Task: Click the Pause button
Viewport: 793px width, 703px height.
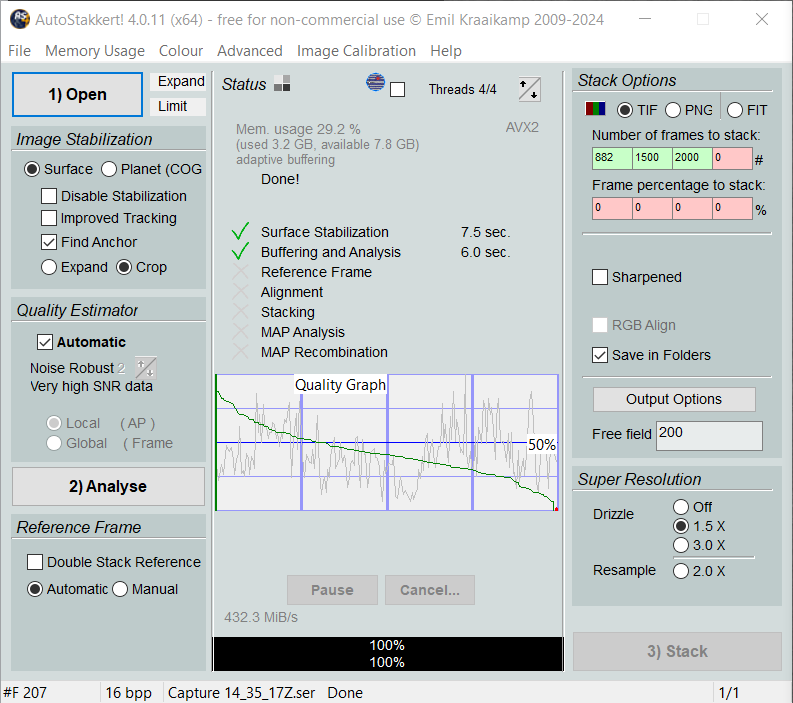Action: (x=332, y=590)
